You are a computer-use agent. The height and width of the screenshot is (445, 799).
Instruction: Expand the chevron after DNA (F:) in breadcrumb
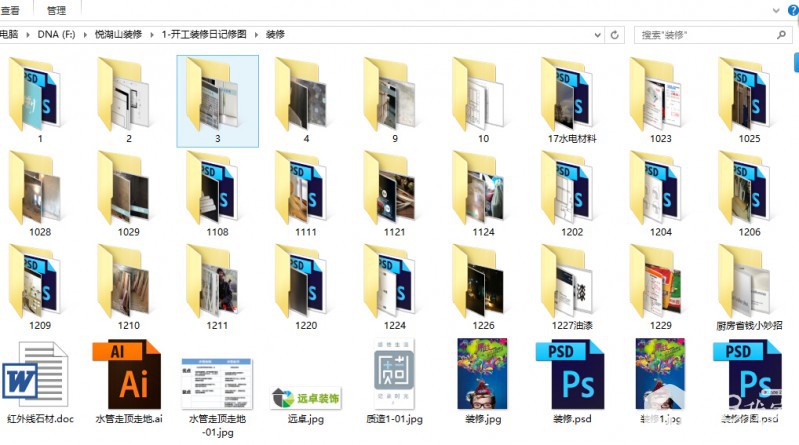point(87,35)
